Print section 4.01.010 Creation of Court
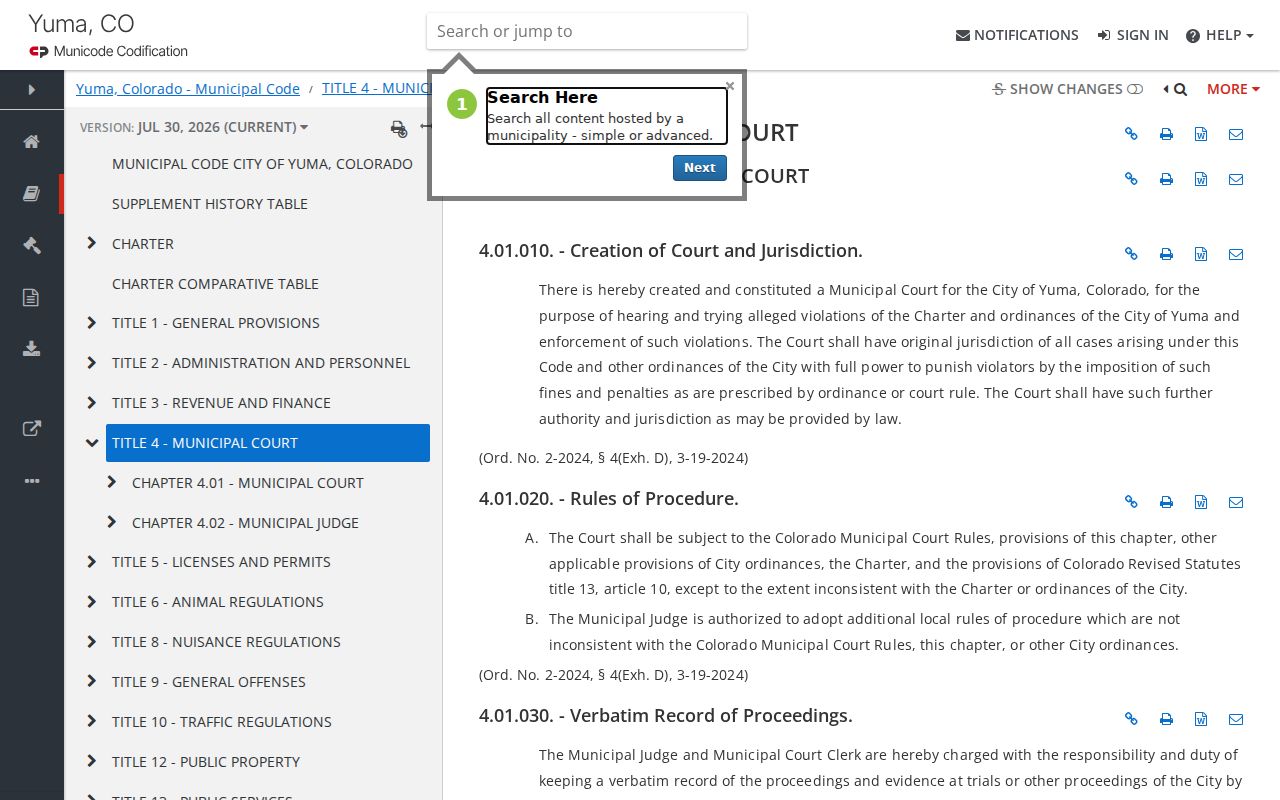Viewport: 1280px width, 800px height. pyautogui.click(x=1166, y=254)
